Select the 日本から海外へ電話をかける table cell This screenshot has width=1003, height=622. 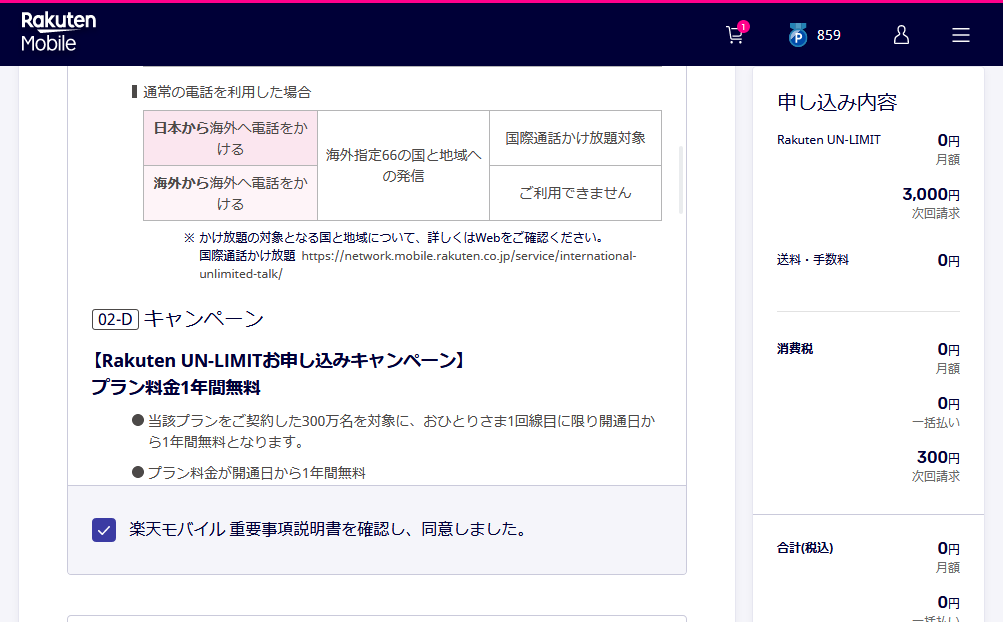[230, 138]
